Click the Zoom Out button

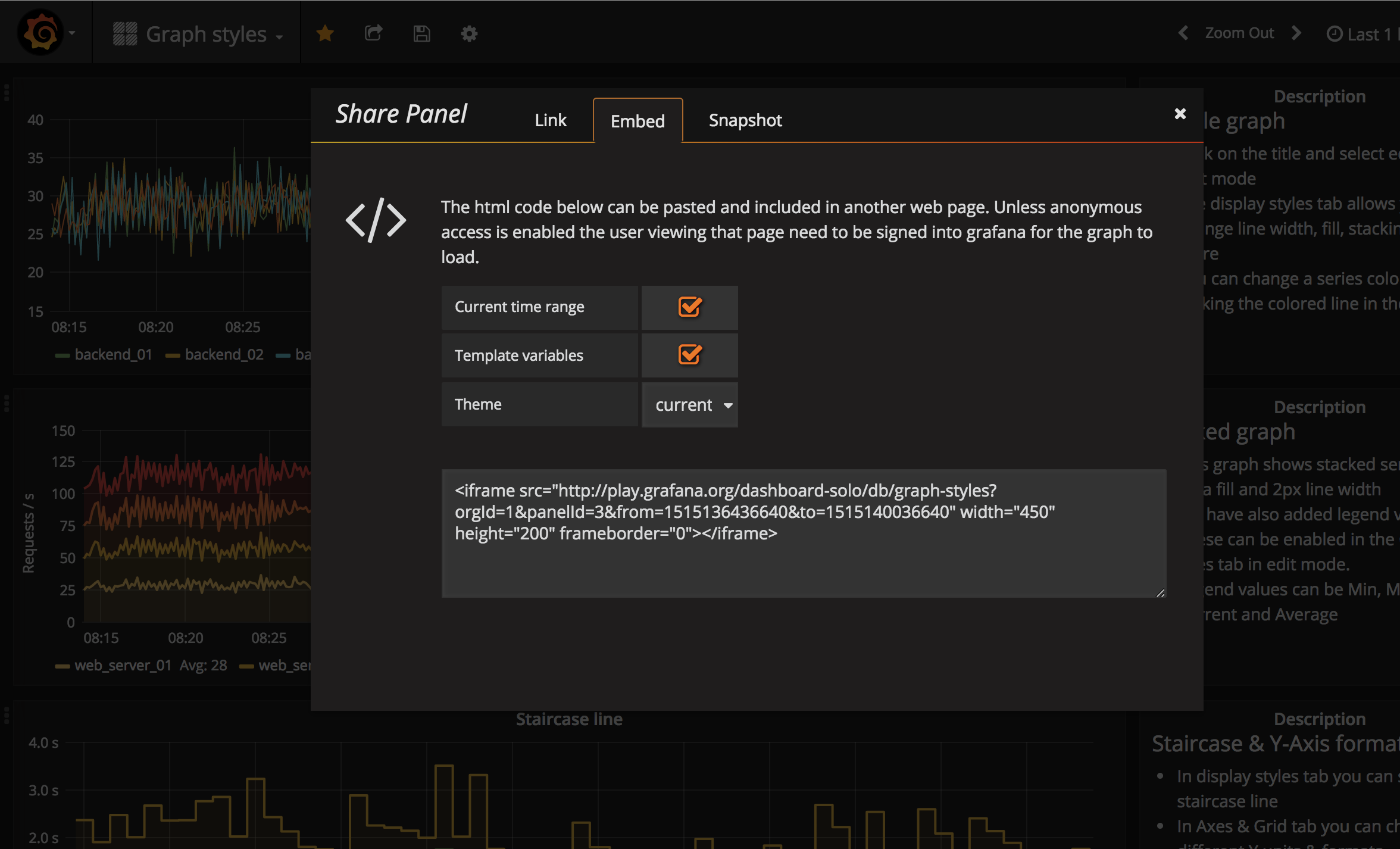1239,33
